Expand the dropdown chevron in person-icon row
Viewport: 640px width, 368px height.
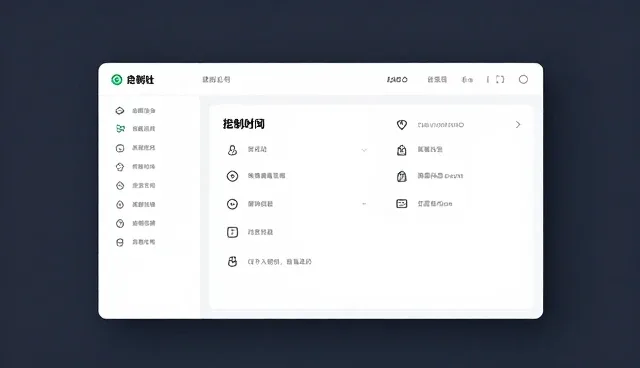click(x=364, y=150)
